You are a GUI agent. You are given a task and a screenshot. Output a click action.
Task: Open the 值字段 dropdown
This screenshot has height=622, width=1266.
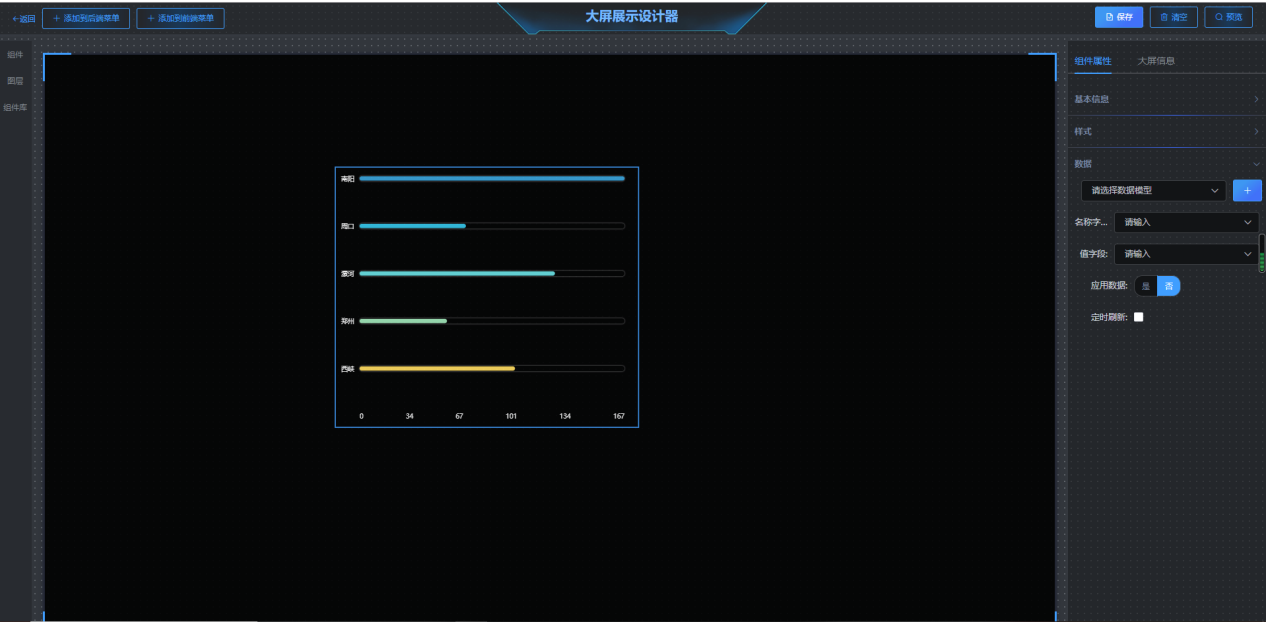[1185, 254]
